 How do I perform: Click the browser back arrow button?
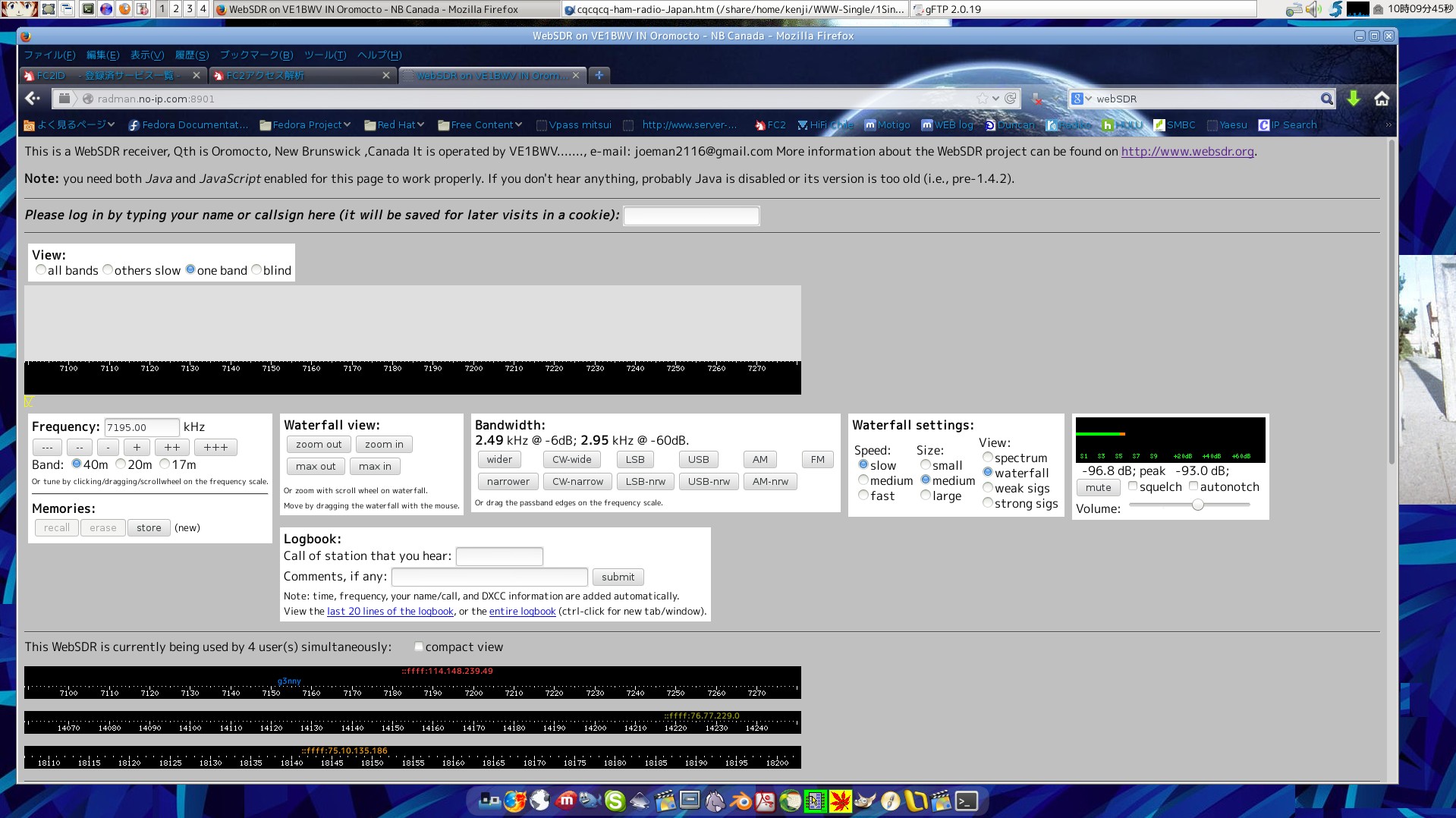pos(33,99)
